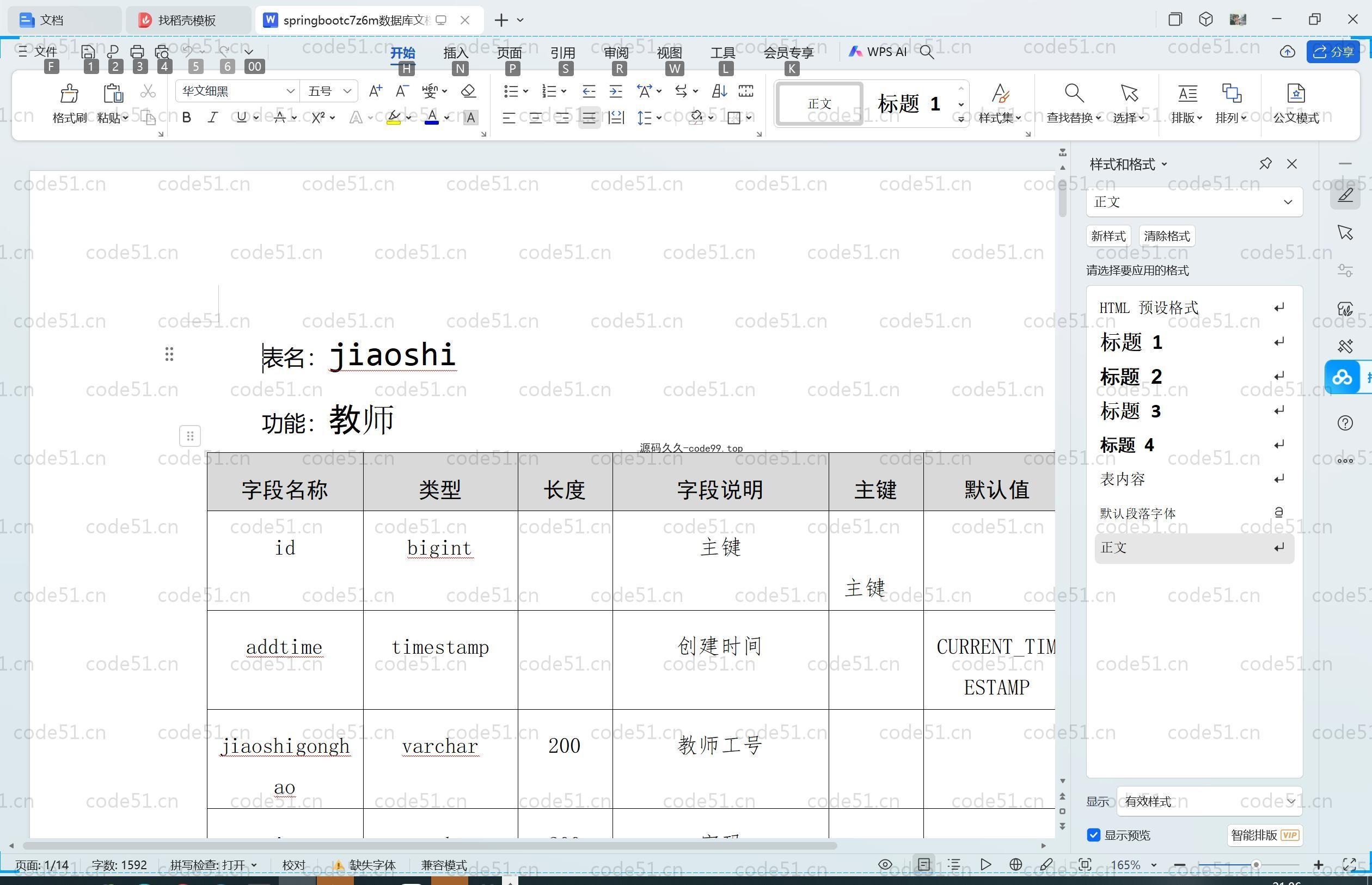Click the help question mark sidebar icon
1372x885 pixels.
pos(1345,423)
